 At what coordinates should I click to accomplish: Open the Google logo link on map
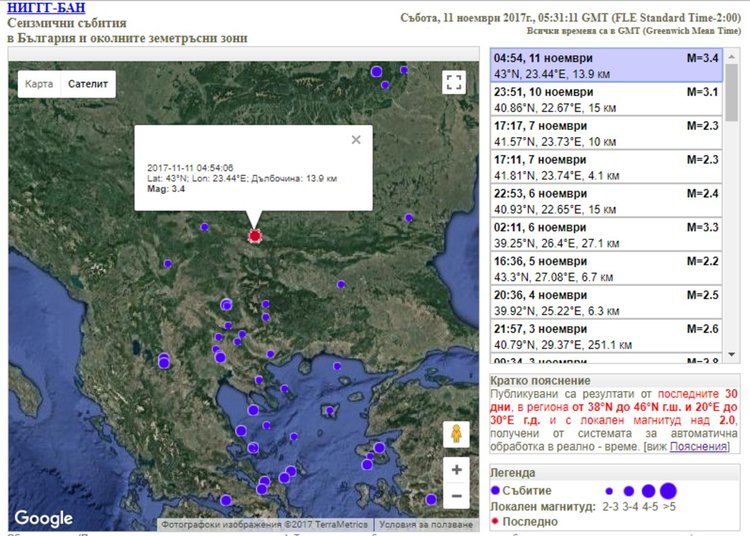(43, 518)
